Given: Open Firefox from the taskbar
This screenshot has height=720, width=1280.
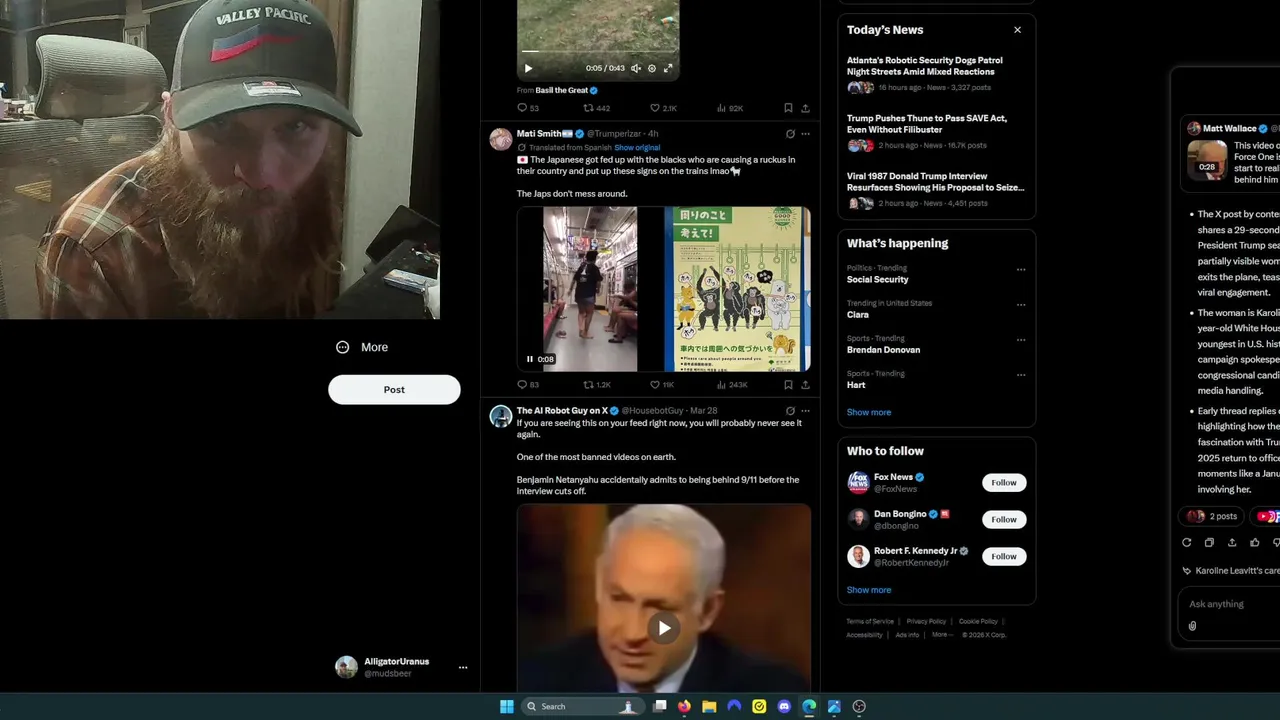Looking at the screenshot, I should click(684, 706).
